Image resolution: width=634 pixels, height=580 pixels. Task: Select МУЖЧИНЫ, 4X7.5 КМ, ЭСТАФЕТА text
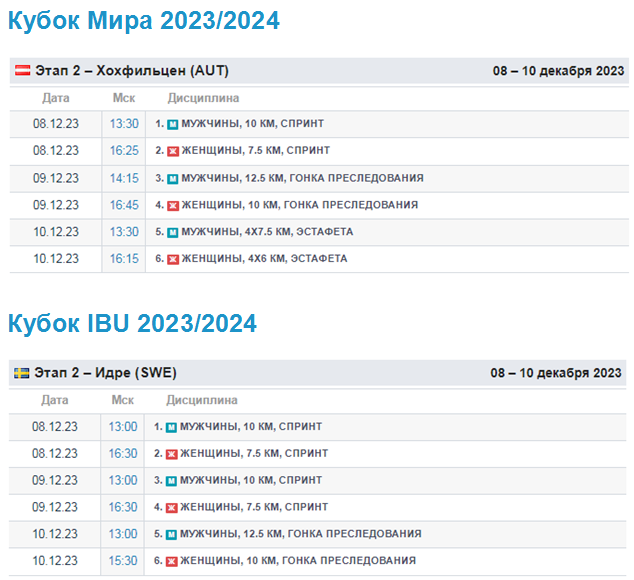pyautogui.click(x=267, y=232)
